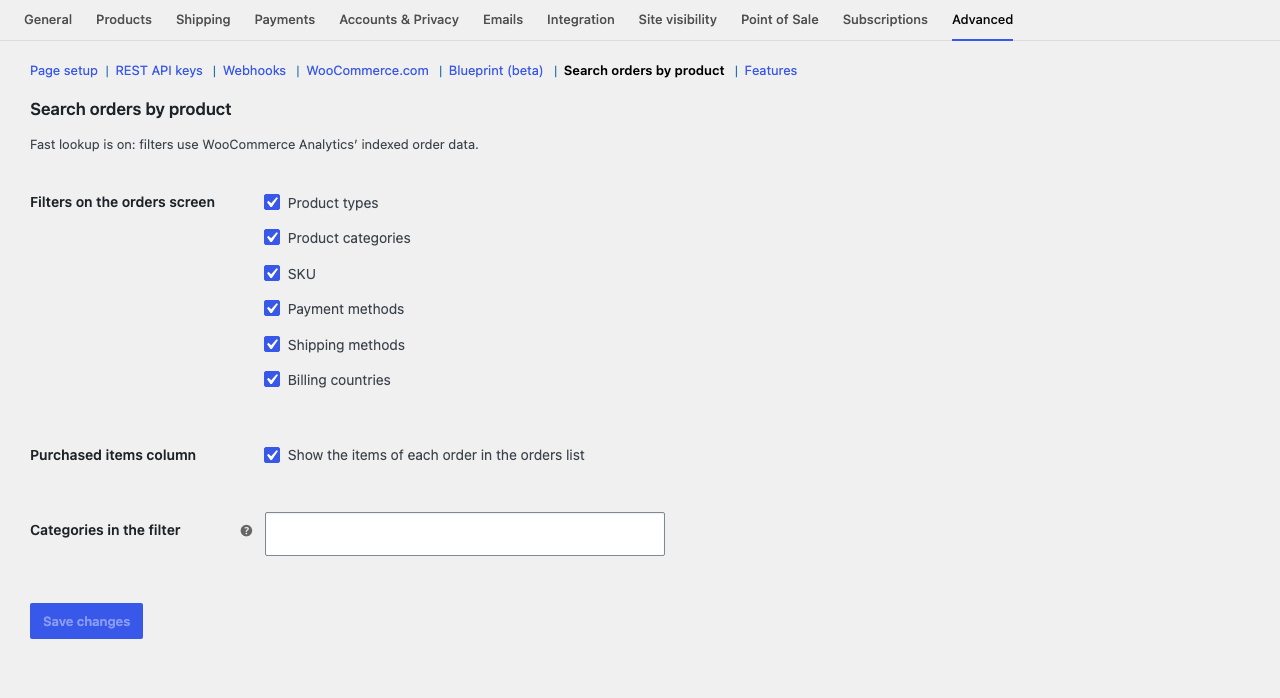Click the Fast lookup is on description text
This screenshot has width=1280, height=698.
(x=254, y=144)
